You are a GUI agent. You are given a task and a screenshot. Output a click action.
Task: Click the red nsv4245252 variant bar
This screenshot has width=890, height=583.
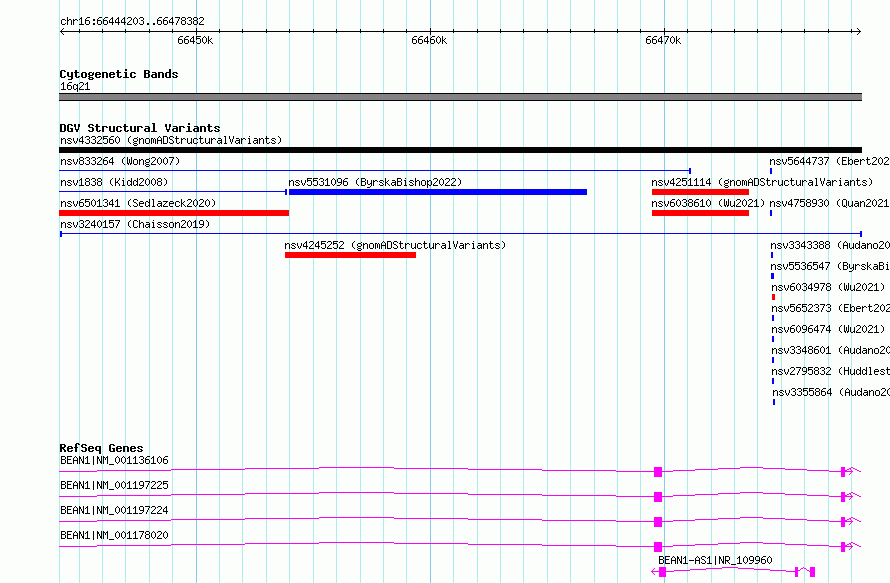click(350, 255)
